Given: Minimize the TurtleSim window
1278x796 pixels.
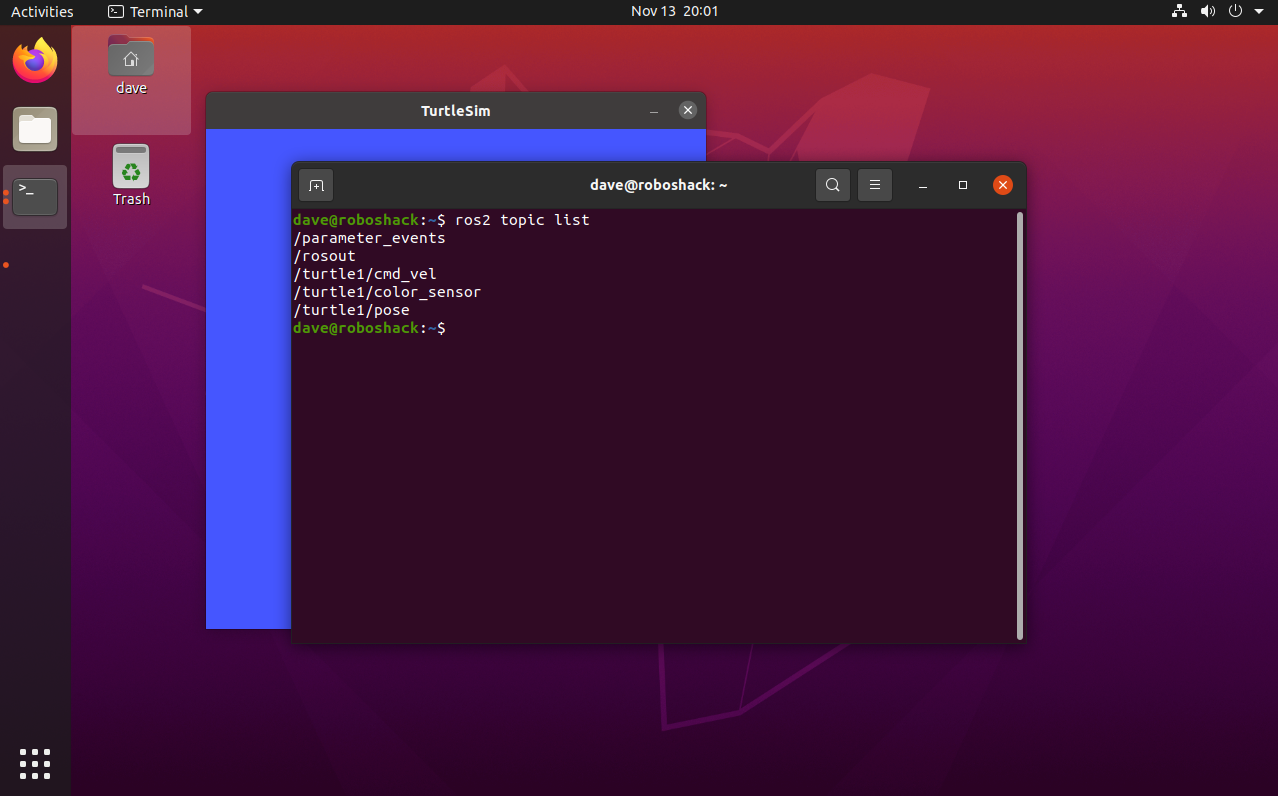Looking at the screenshot, I should 653,111.
